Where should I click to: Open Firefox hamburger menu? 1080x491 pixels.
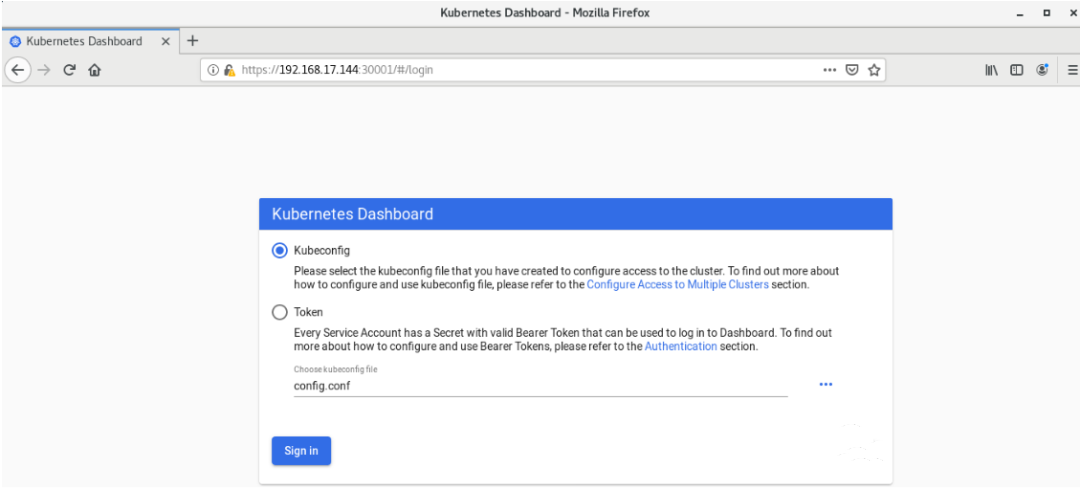click(x=1072, y=70)
